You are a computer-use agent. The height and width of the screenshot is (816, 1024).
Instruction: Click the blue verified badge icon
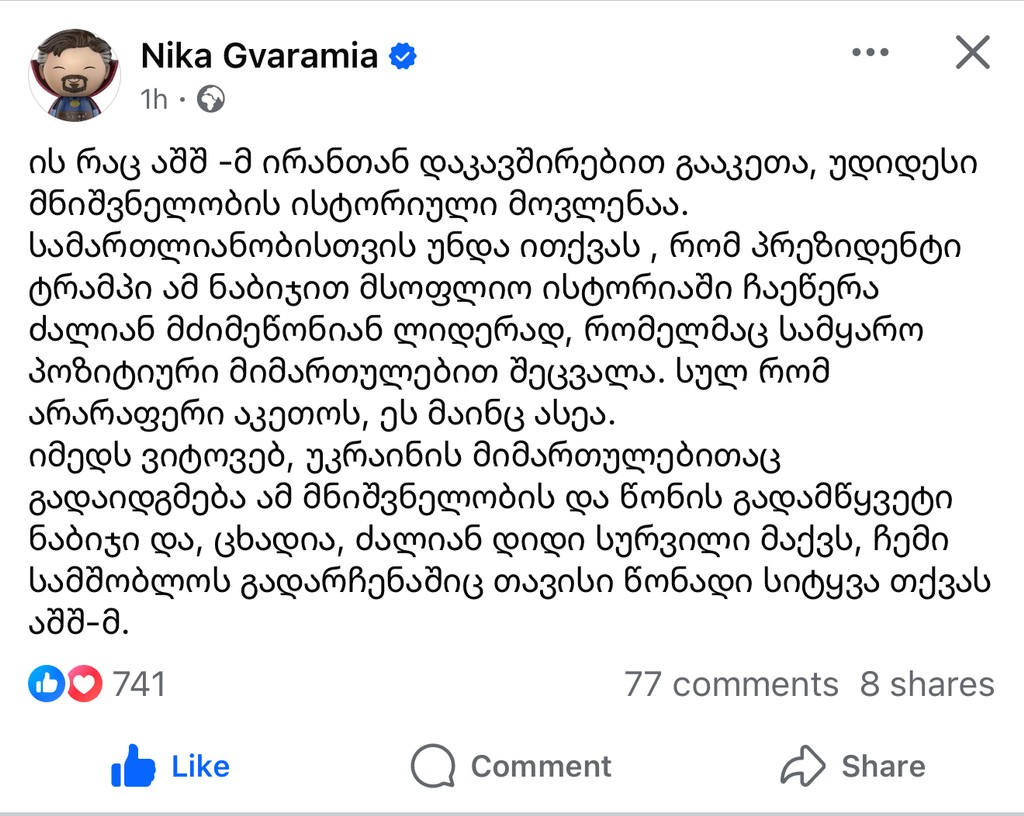[403, 56]
